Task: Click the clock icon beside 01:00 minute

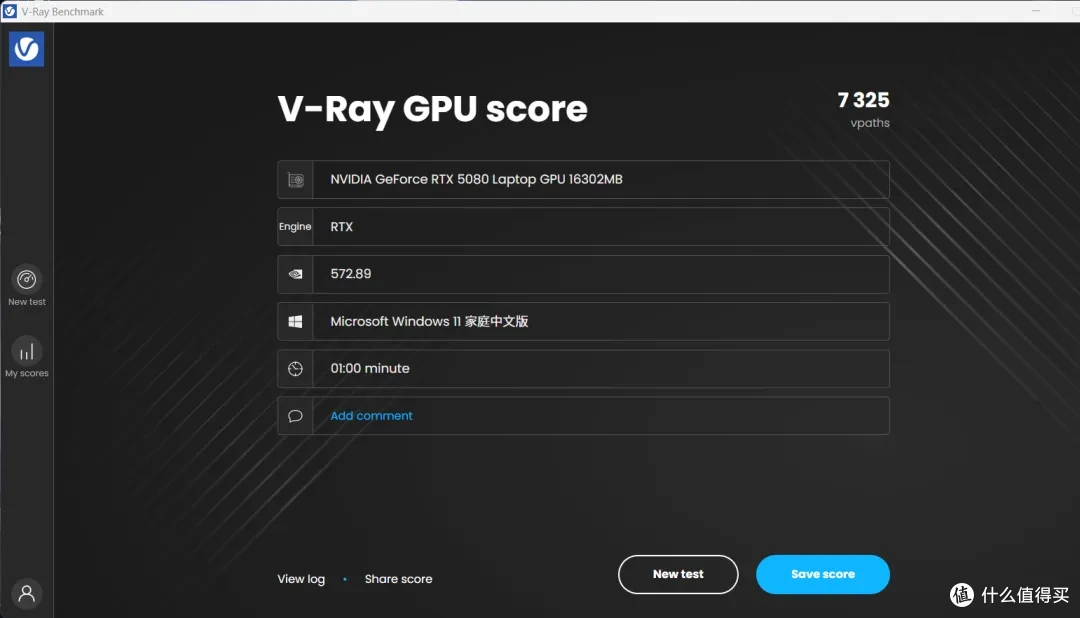Action: pos(295,369)
